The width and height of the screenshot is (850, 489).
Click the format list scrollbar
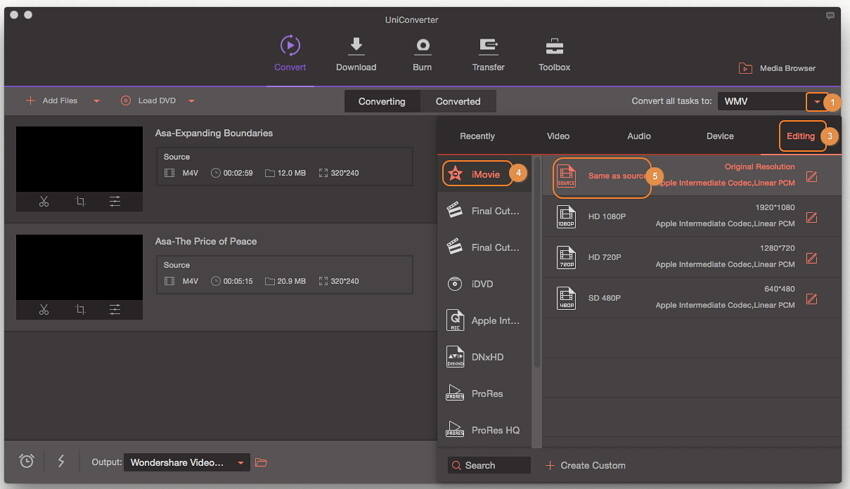point(537,263)
